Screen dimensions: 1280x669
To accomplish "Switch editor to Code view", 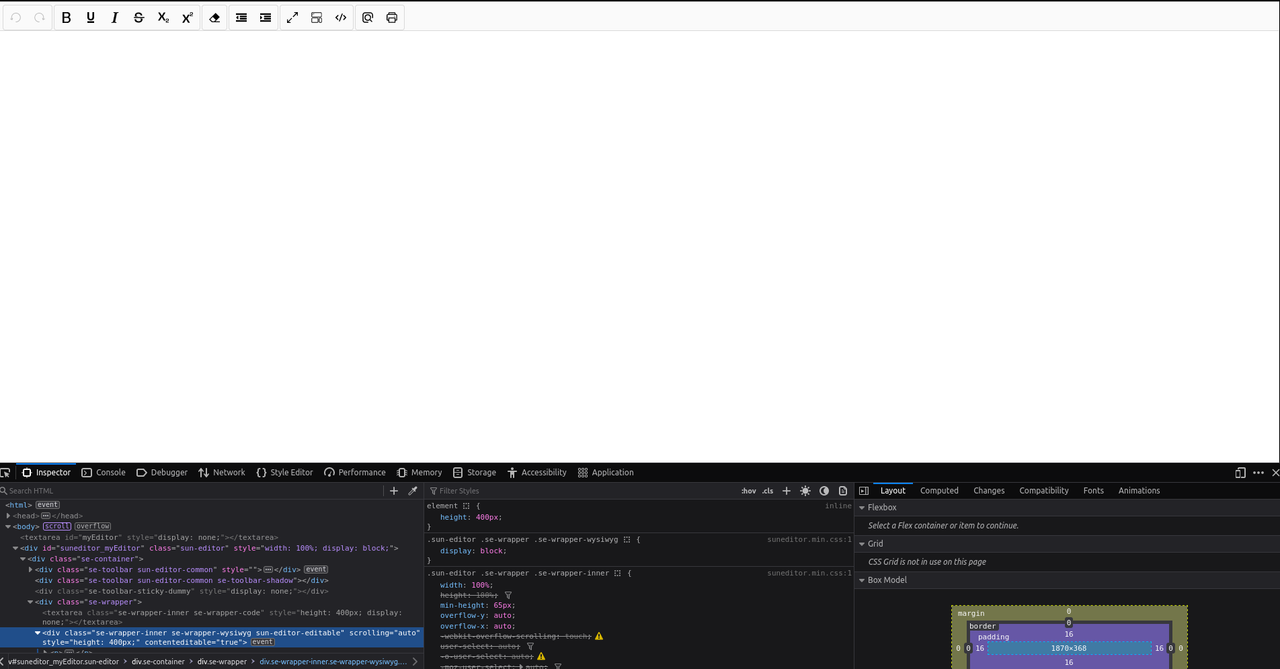I will pyautogui.click(x=341, y=18).
